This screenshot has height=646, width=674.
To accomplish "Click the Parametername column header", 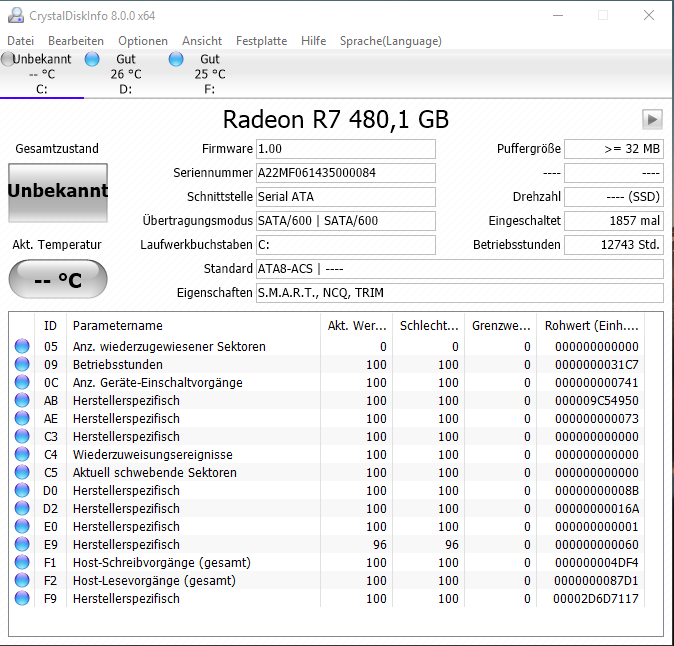I will pyautogui.click(x=193, y=326).
